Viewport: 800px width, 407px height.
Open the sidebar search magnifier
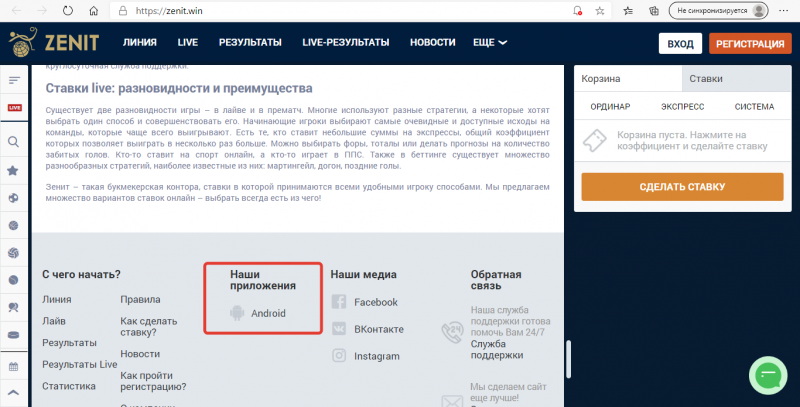(x=14, y=142)
